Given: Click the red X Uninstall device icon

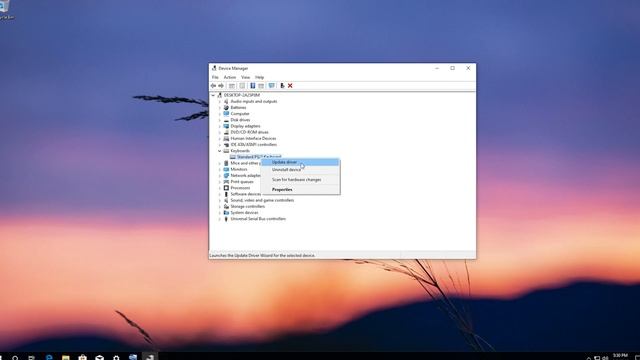Looking at the screenshot, I should (290, 86).
